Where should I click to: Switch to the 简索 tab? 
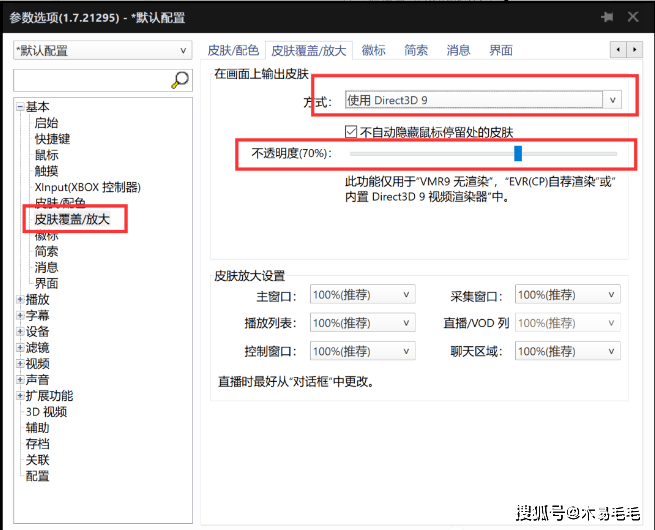416,51
